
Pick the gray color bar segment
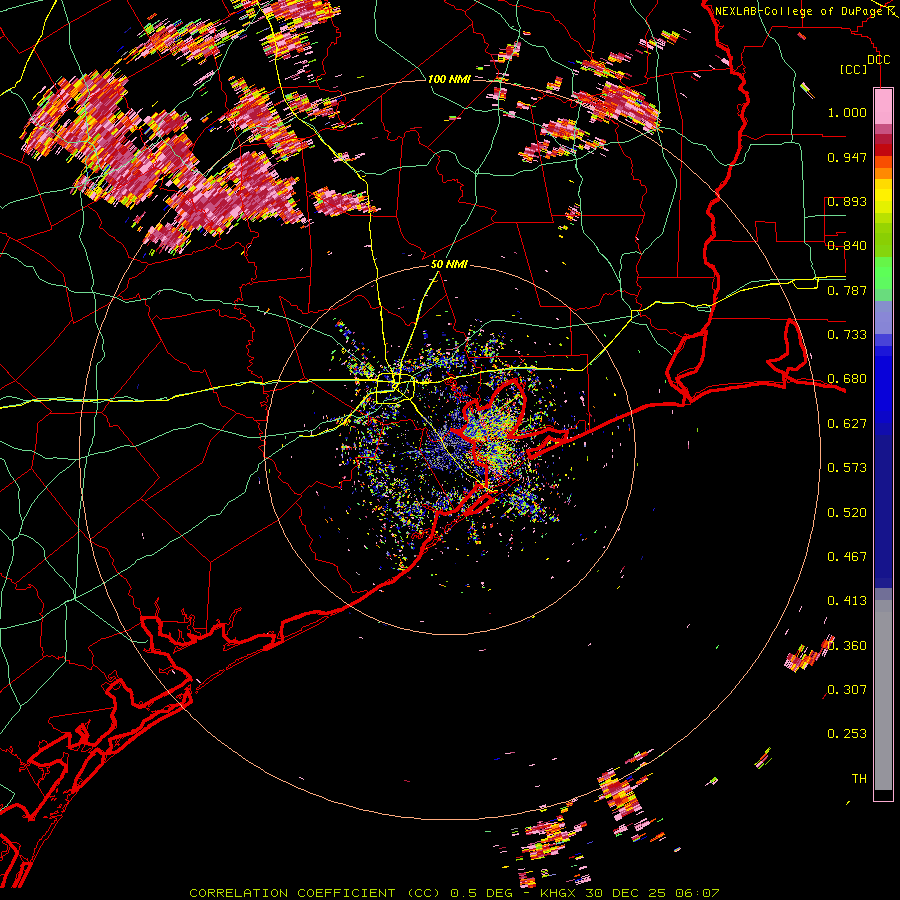pyautogui.click(x=883, y=695)
